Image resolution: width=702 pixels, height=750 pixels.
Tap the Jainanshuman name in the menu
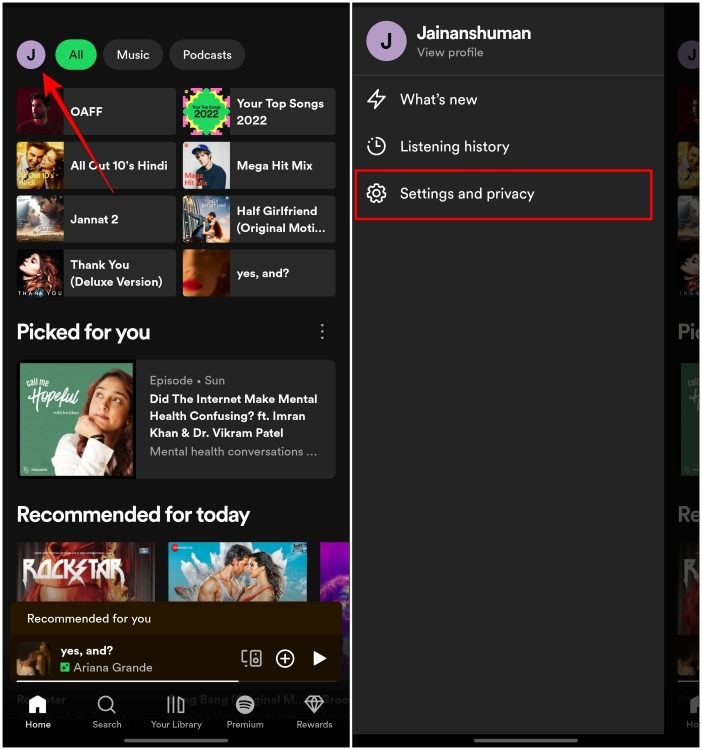pyautogui.click(x=474, y=33)
